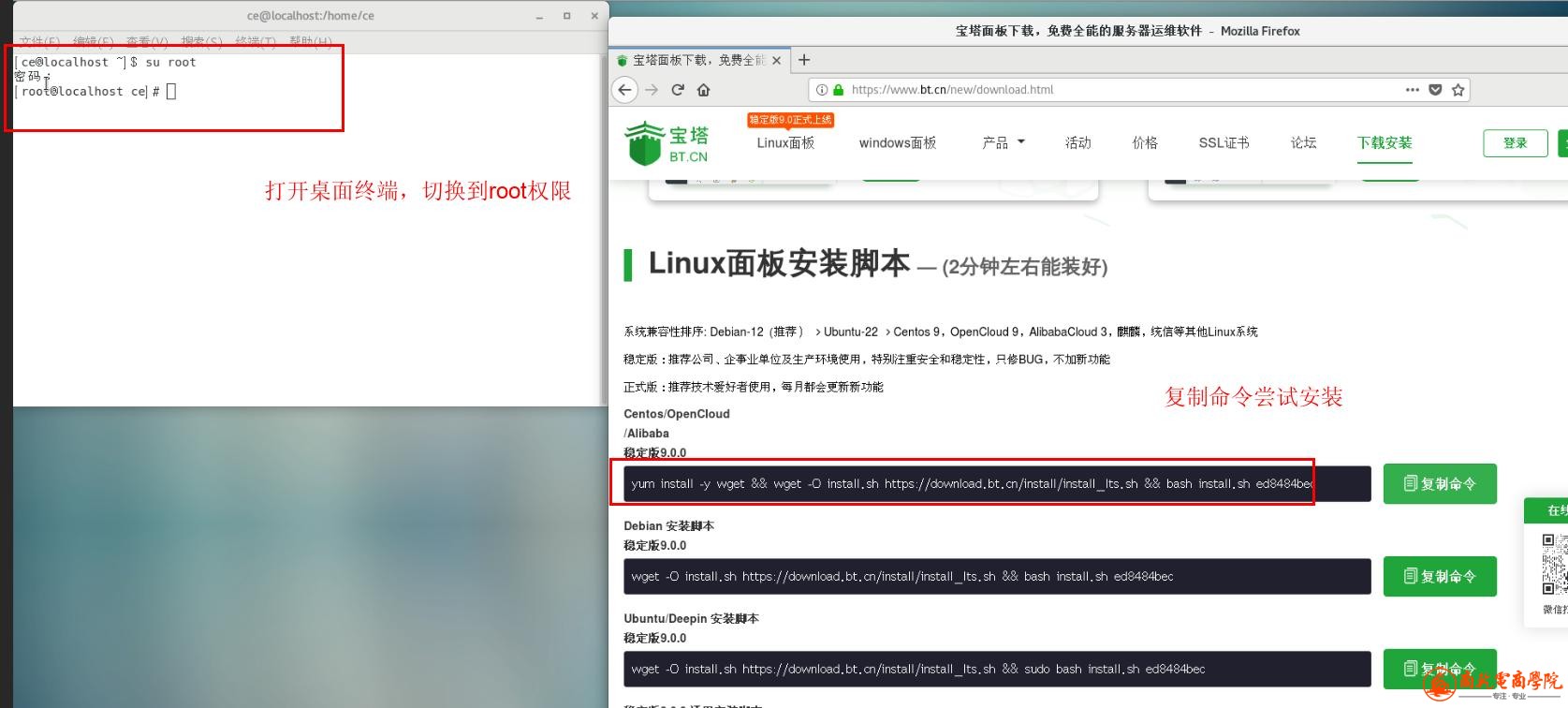Click the Debian 安装脚本 label
Viewport: 1568px width, 708px height.
(668, 526)
